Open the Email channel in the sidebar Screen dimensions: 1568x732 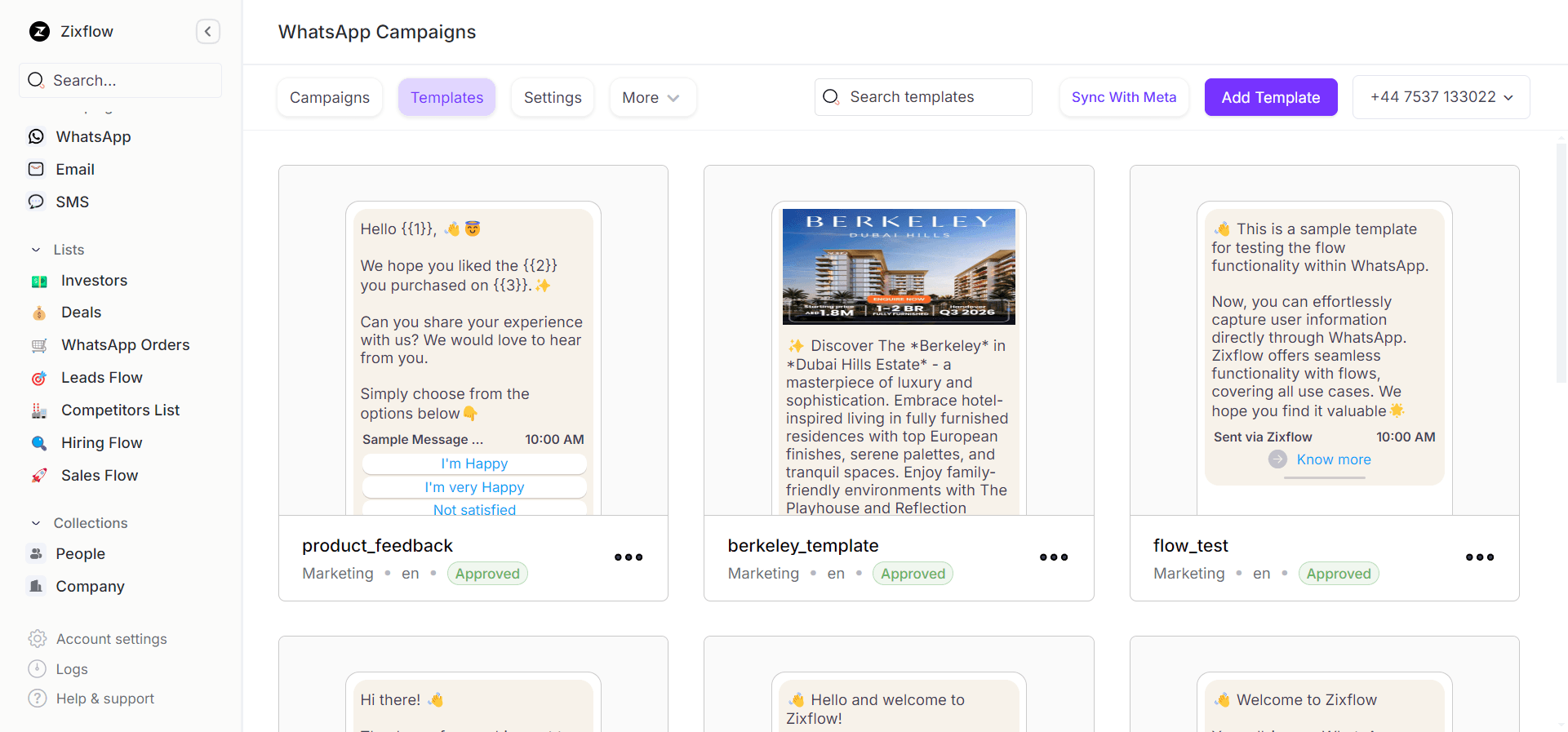click(x=74, y=169)
